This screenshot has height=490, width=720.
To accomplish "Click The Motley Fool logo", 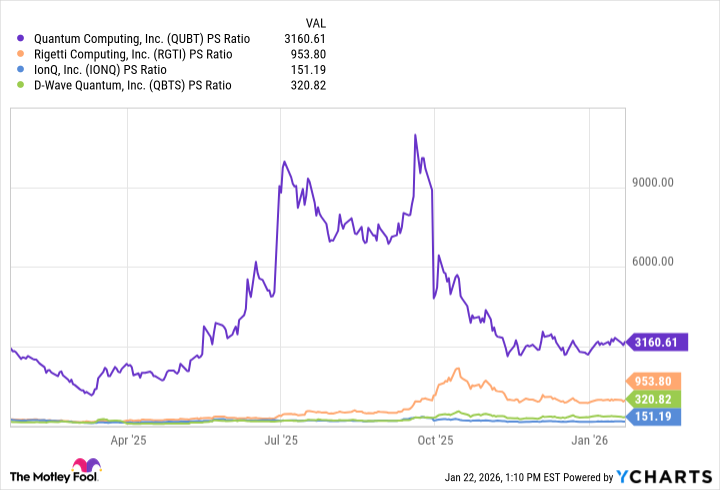I will click(x=55, y=470).
